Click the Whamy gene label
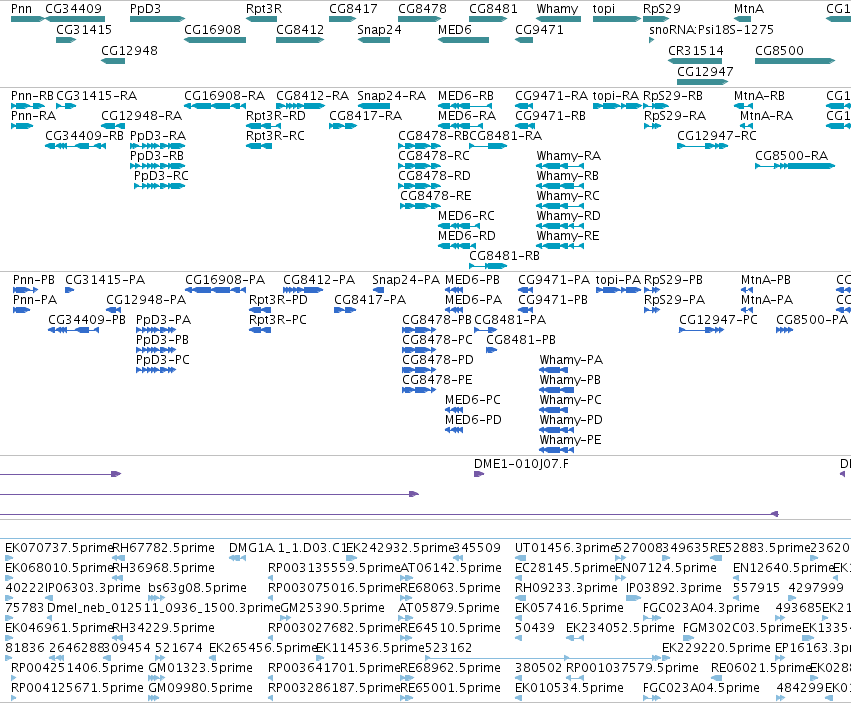851x703 pixels. coord(557,9)
